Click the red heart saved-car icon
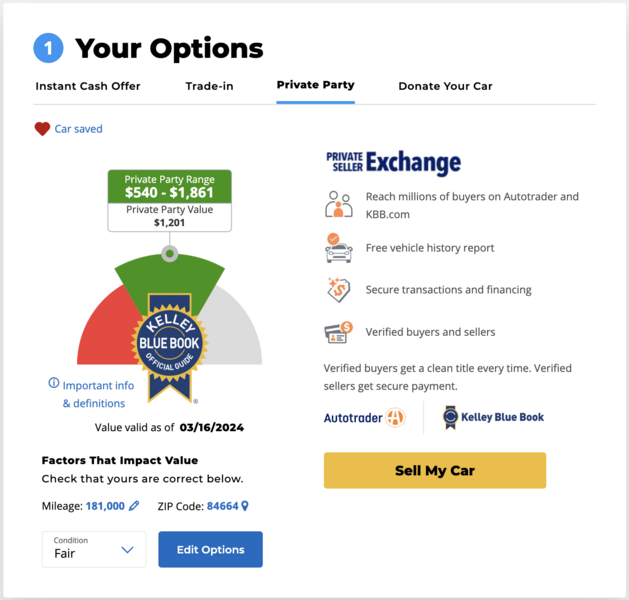The width and height of the screenshot is (629, 600). click(42, 129)
